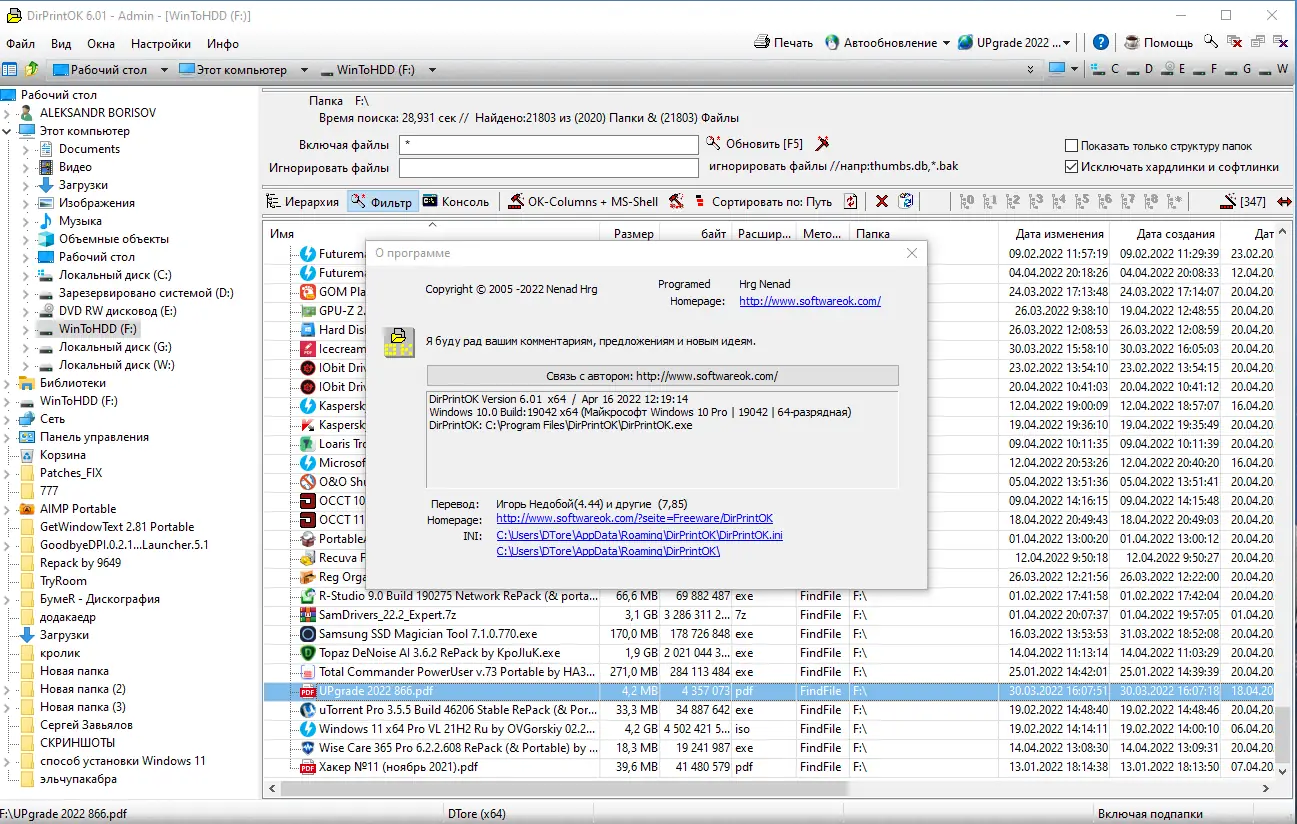Open the Freeware/DirPrintOK homepage link

point(634,518)
